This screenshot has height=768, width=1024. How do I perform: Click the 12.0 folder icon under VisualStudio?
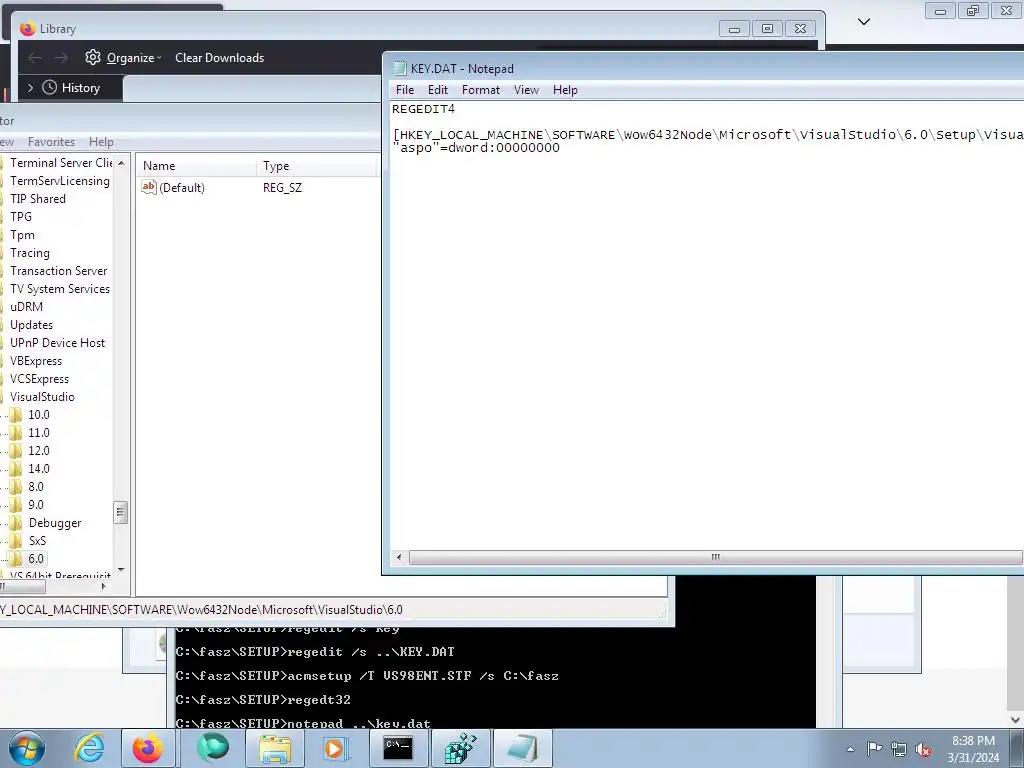[16, 451]
